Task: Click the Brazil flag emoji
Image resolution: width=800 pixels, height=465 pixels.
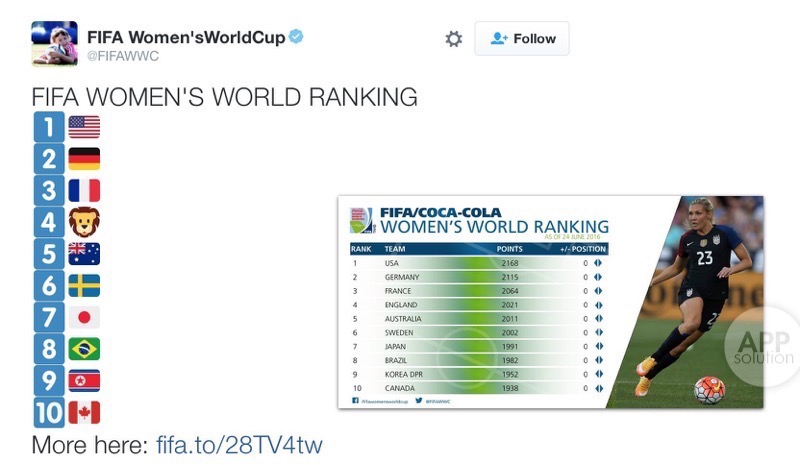Action: pyautogui.click(x=84, y=349)
